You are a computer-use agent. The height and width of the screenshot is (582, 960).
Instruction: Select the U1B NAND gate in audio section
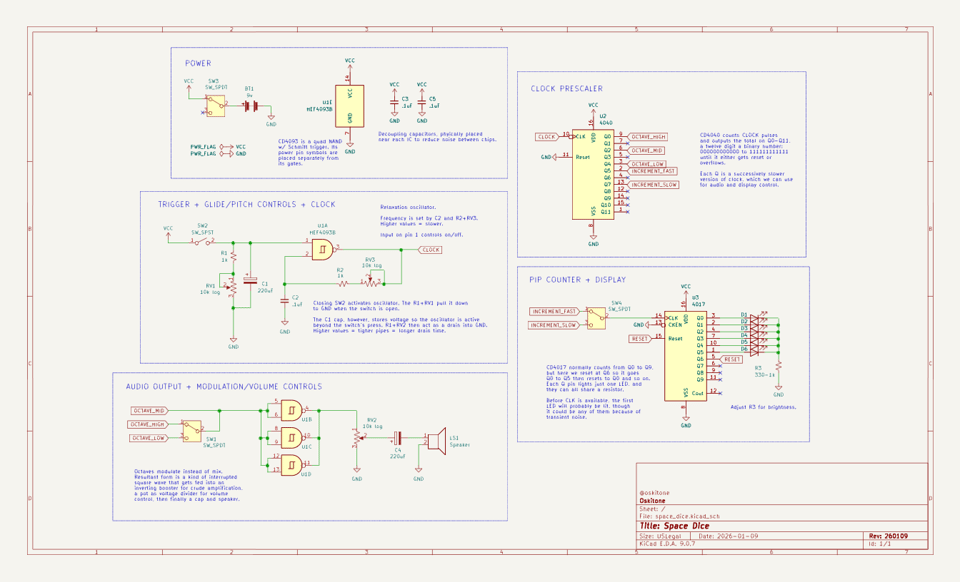tap(291, 409)
